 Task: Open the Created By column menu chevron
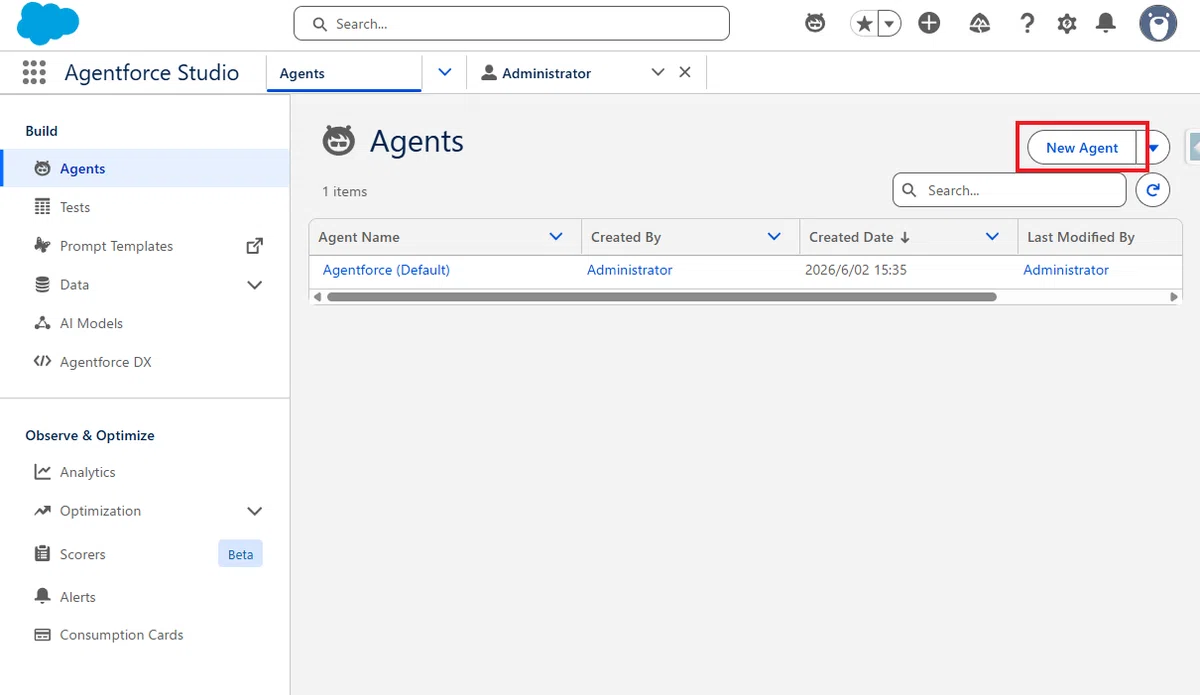(x=774, y=237)
